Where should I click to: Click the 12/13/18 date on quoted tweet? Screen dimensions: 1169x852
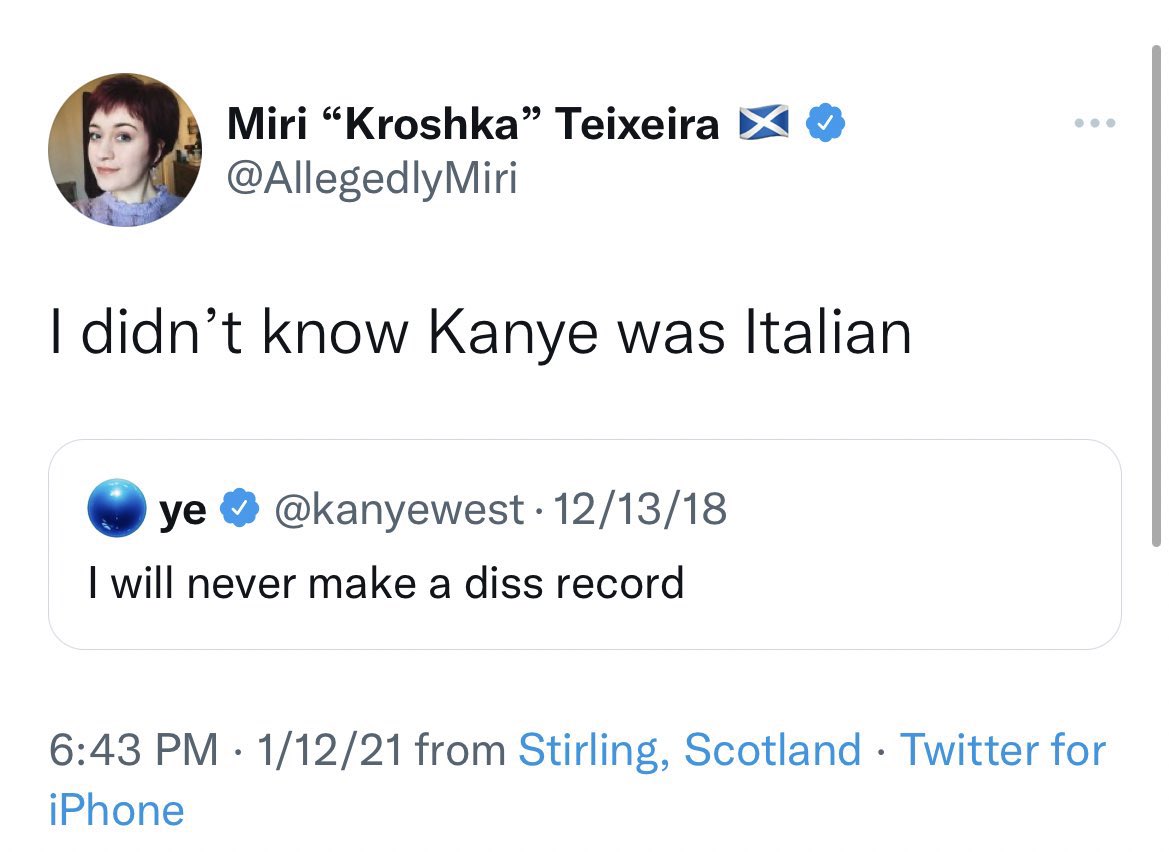[x=640, y=509]
